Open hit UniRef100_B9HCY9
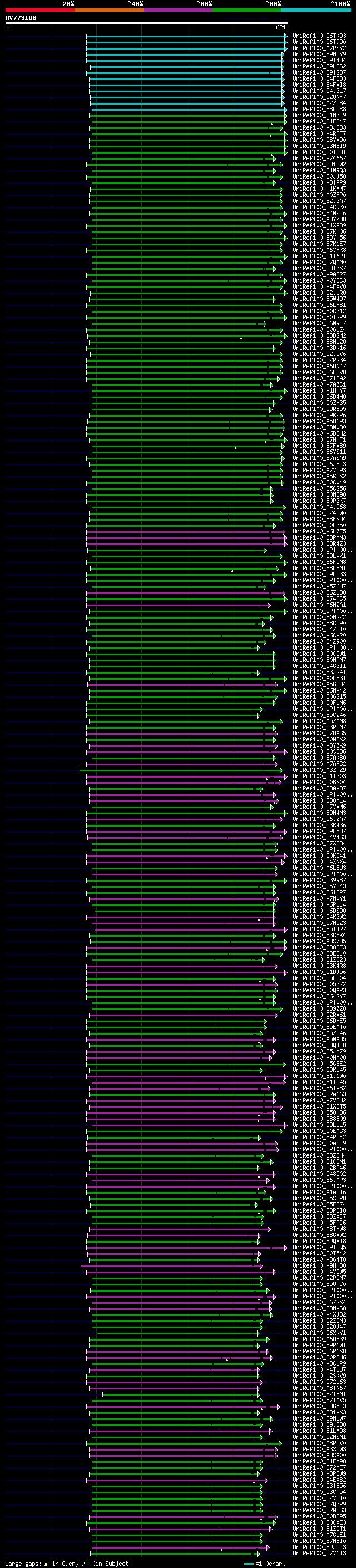The image size is (356, 1568). click(319, 54)
